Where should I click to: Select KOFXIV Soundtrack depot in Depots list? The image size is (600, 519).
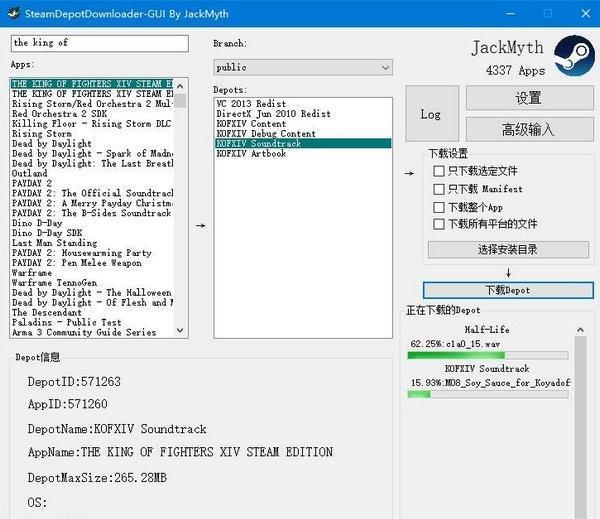coord(303,144)
